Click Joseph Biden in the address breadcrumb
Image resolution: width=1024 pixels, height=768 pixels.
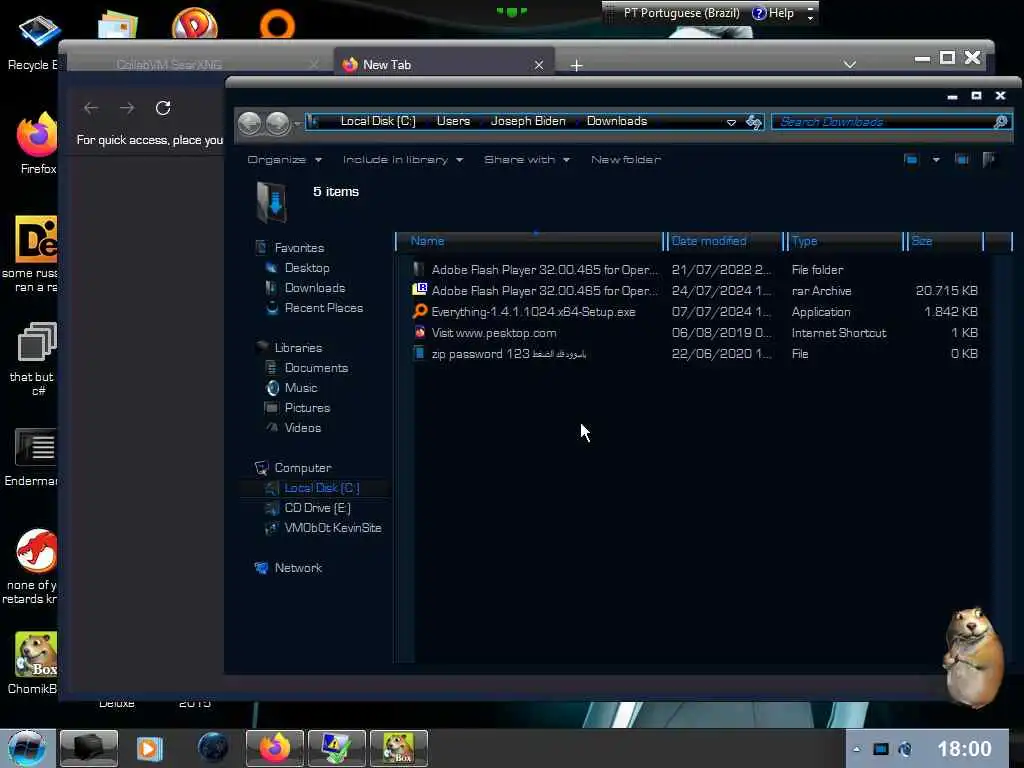(x=528, y=121)
